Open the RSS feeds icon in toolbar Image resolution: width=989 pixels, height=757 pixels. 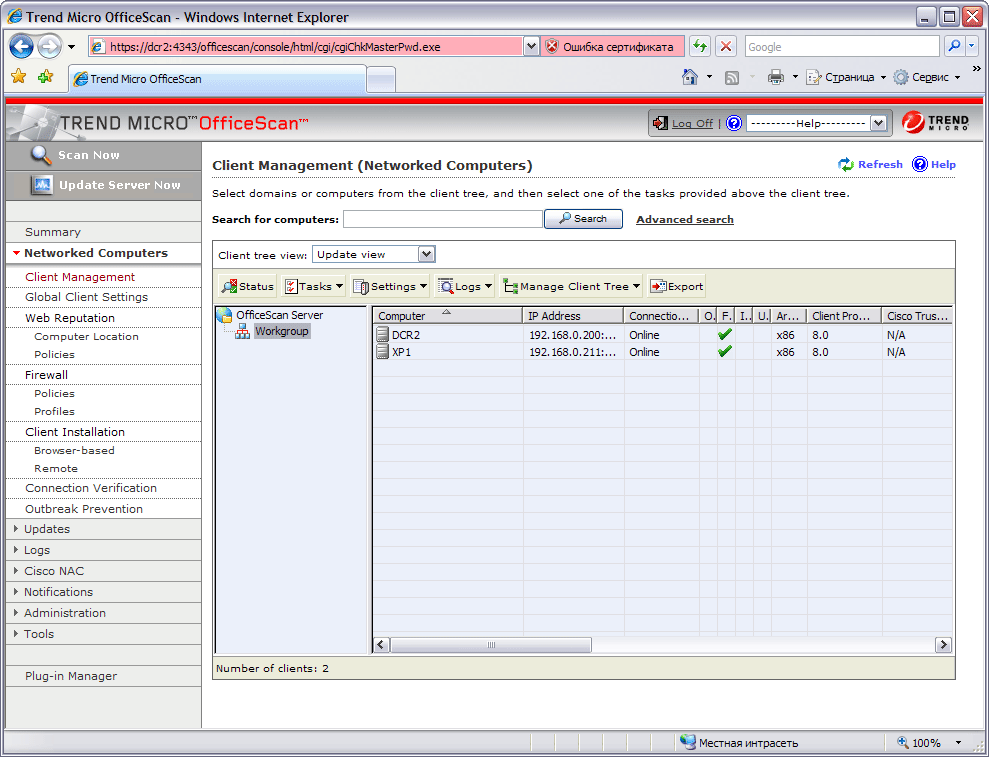(732, 78)
